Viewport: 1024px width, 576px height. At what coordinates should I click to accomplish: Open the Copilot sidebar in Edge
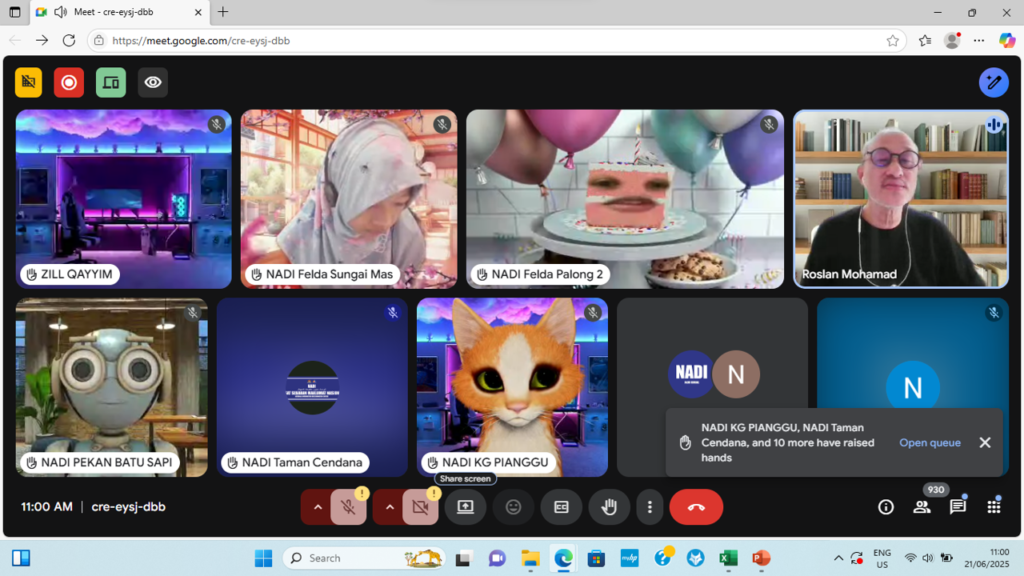pos(1006,40)
